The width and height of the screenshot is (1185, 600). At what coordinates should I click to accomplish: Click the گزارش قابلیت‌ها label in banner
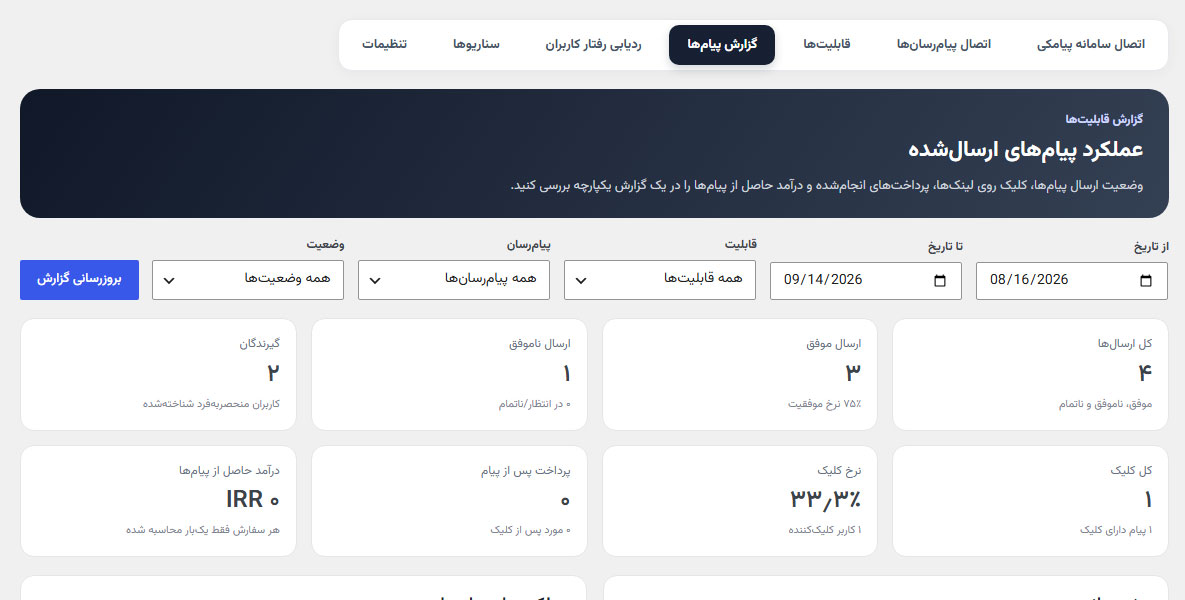tap(1104, 119)
